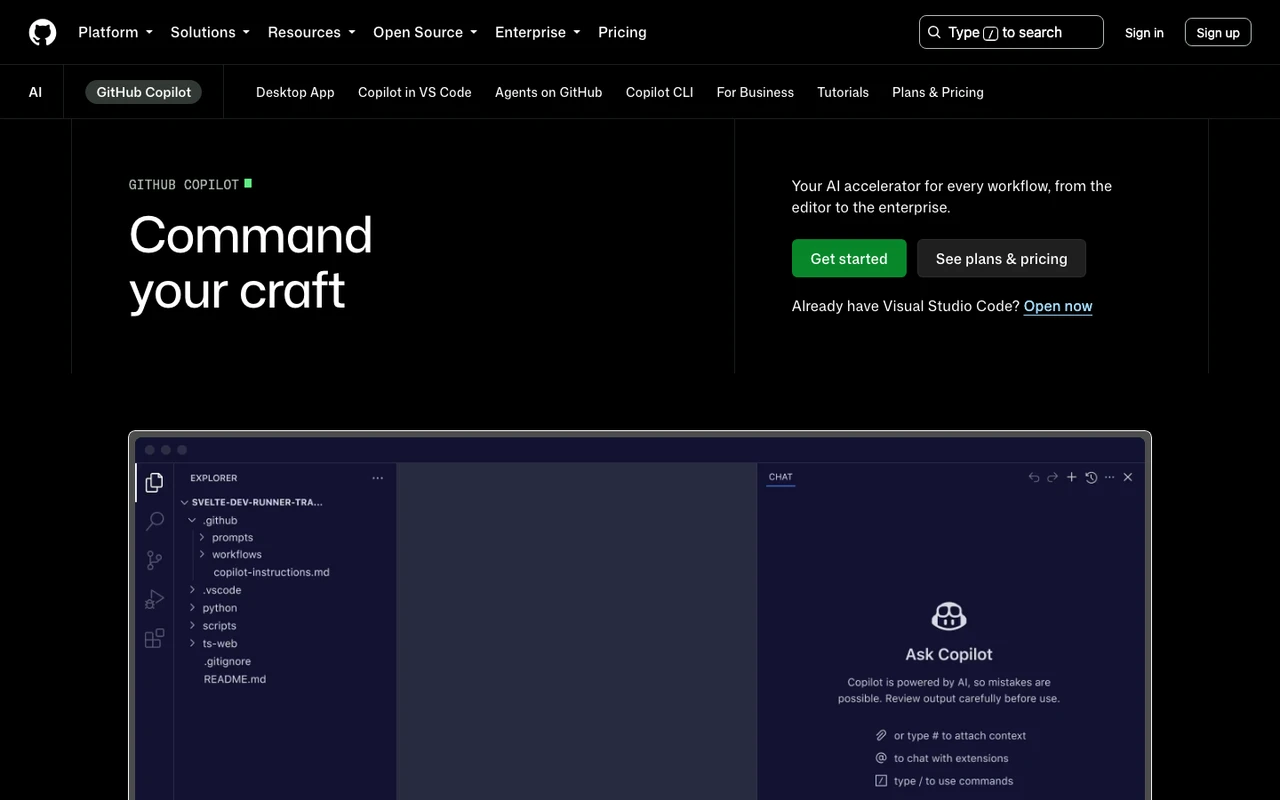Open the Resources dropdown menu

pyautogui.click(x=311, y=32)
